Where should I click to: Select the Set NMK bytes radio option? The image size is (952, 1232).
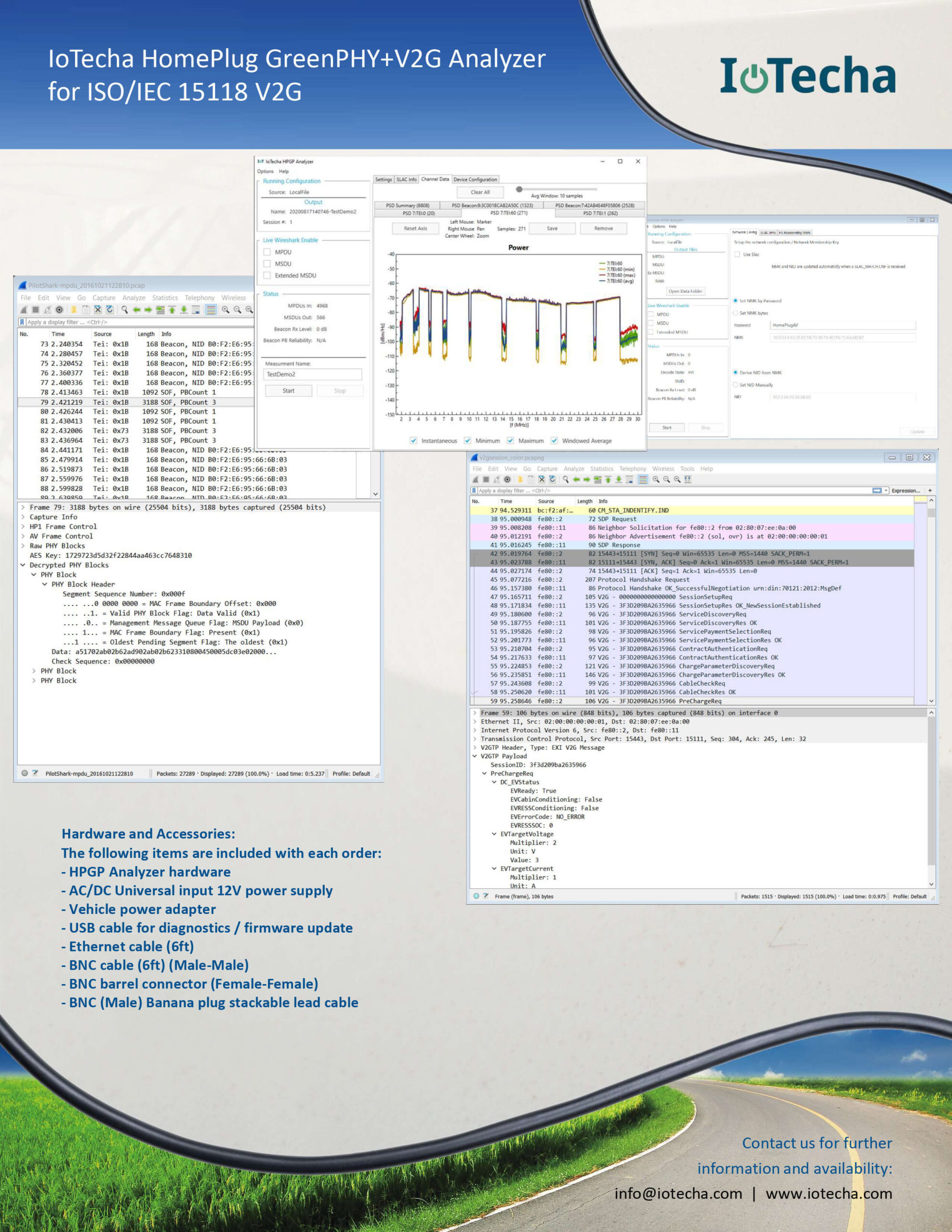tap(735, 313)
